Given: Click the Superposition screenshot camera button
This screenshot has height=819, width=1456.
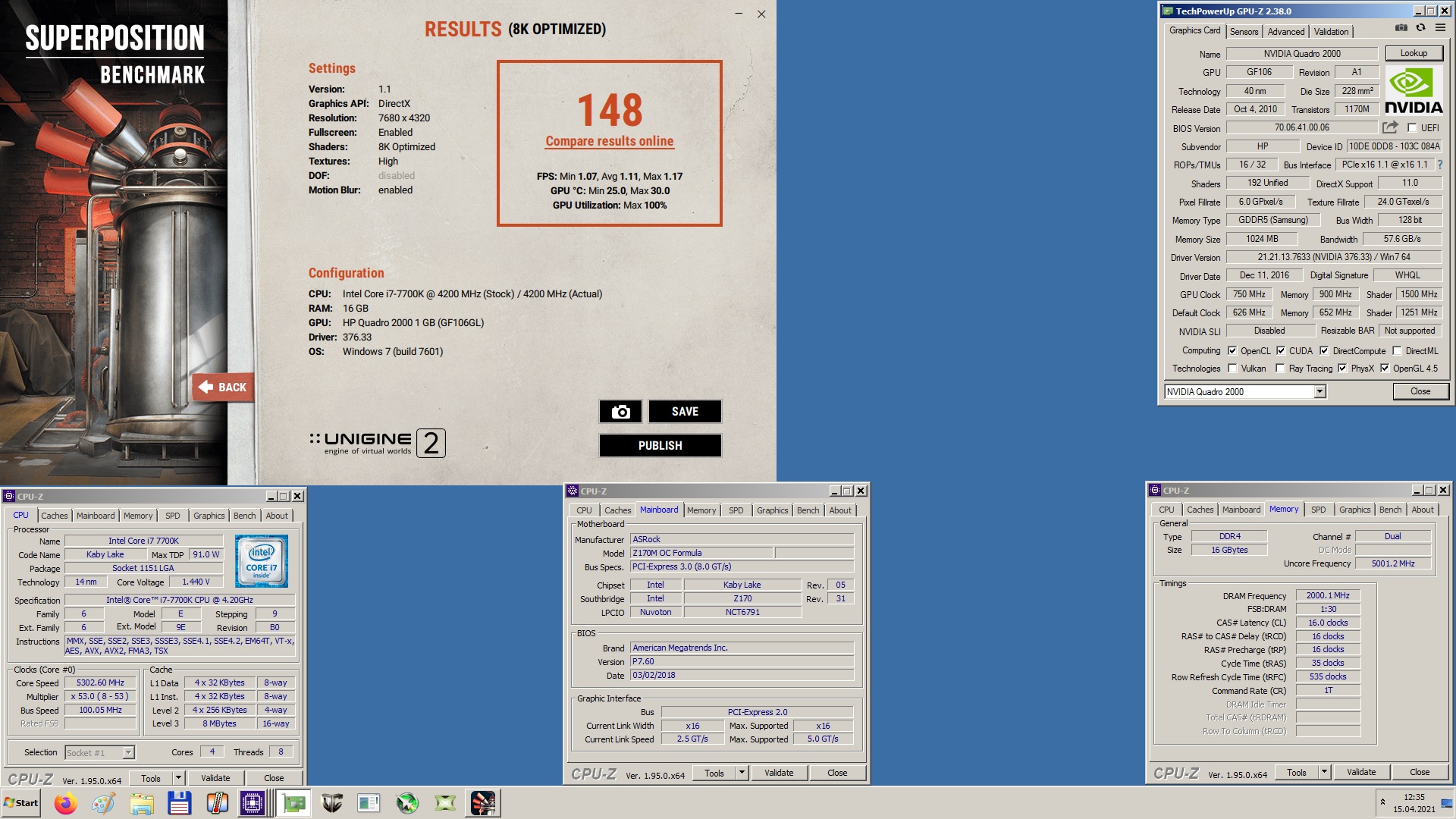Looking at the screenshot, I should (620, 411).
